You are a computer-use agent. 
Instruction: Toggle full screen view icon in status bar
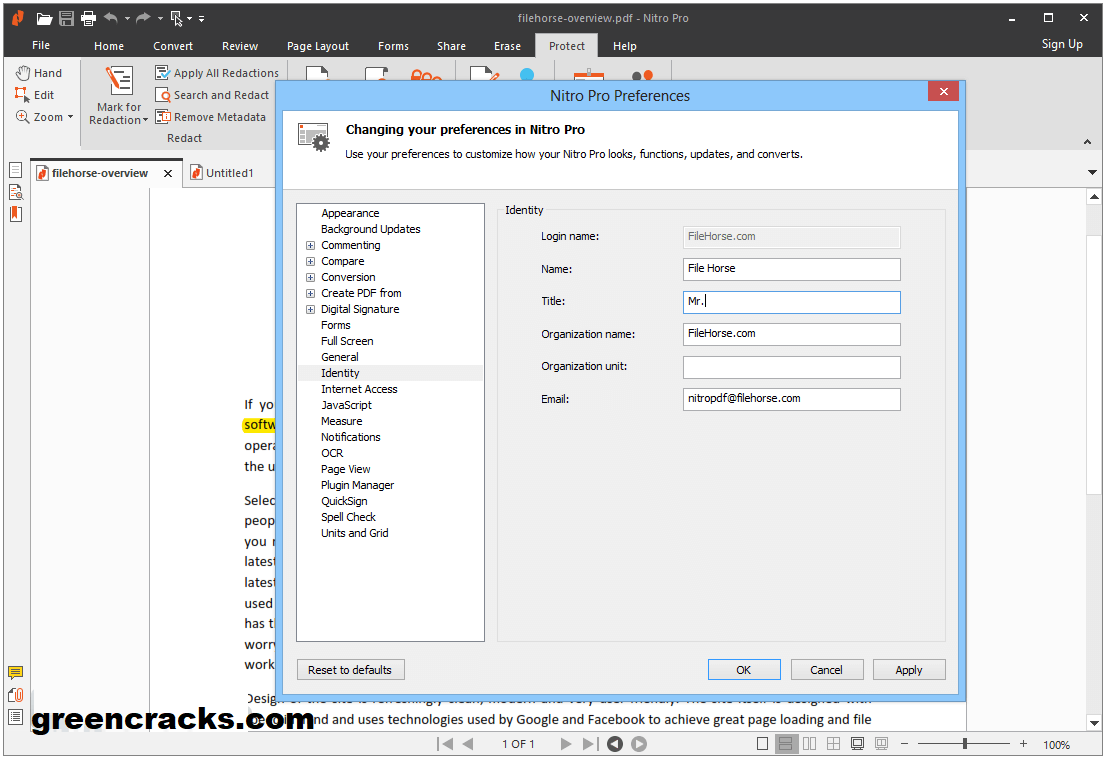pyautogui.click(x=858, y=743)
